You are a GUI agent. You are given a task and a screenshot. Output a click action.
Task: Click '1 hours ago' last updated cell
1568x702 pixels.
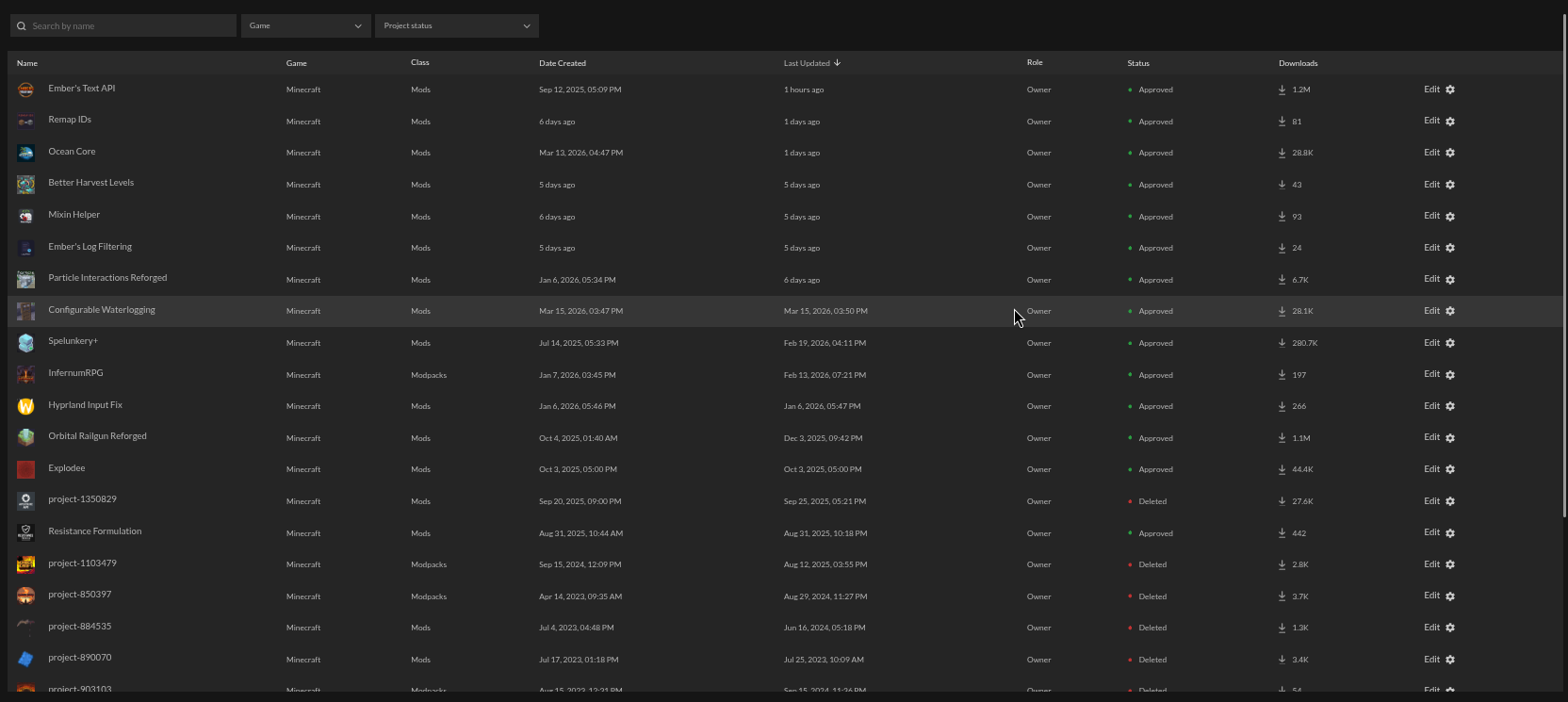coord(804,90)
